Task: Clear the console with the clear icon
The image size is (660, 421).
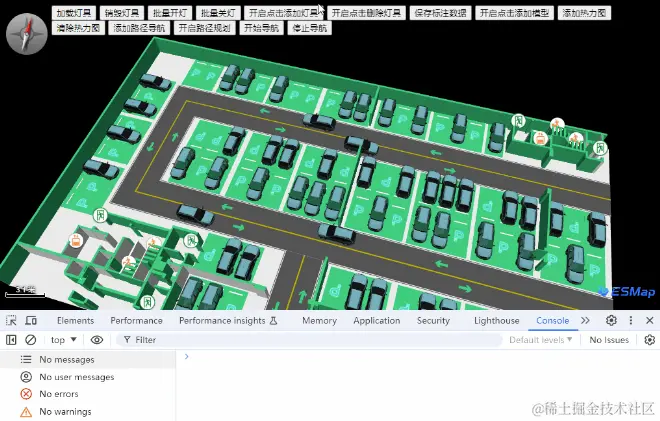Action: [x=30, y=340]
